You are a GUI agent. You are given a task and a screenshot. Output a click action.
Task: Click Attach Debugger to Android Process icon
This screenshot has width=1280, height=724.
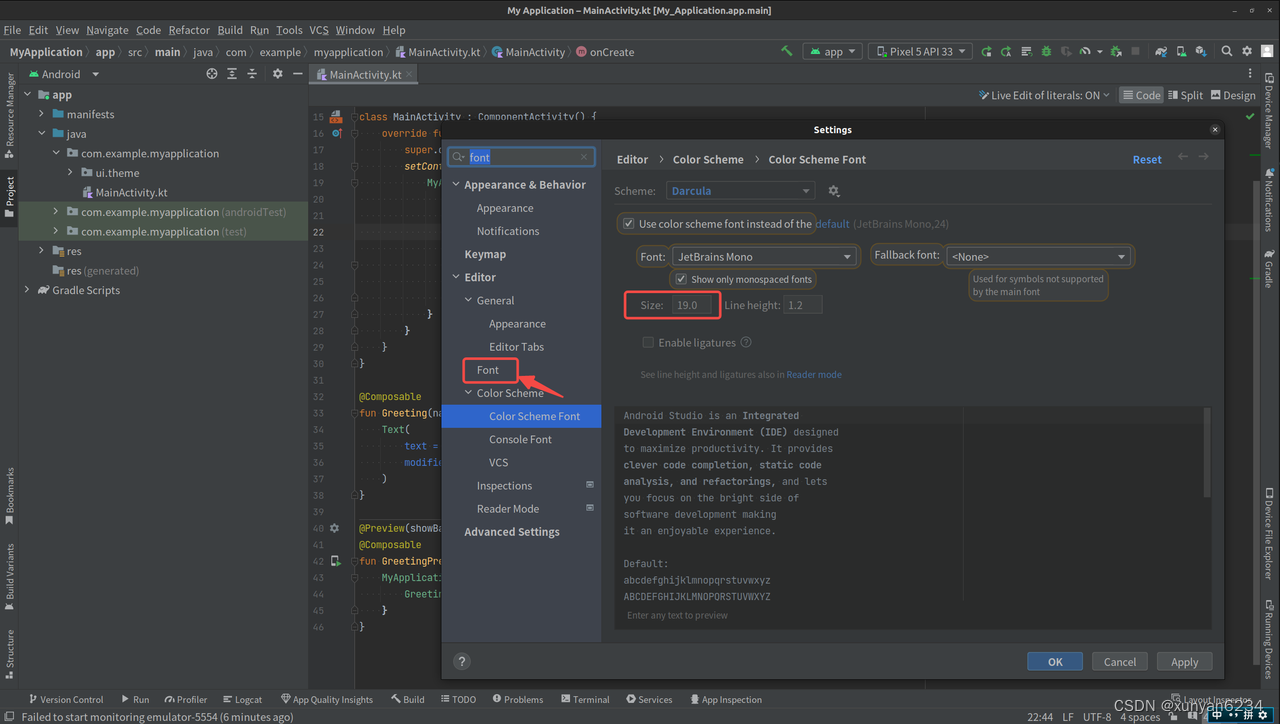coord(1116,51)
